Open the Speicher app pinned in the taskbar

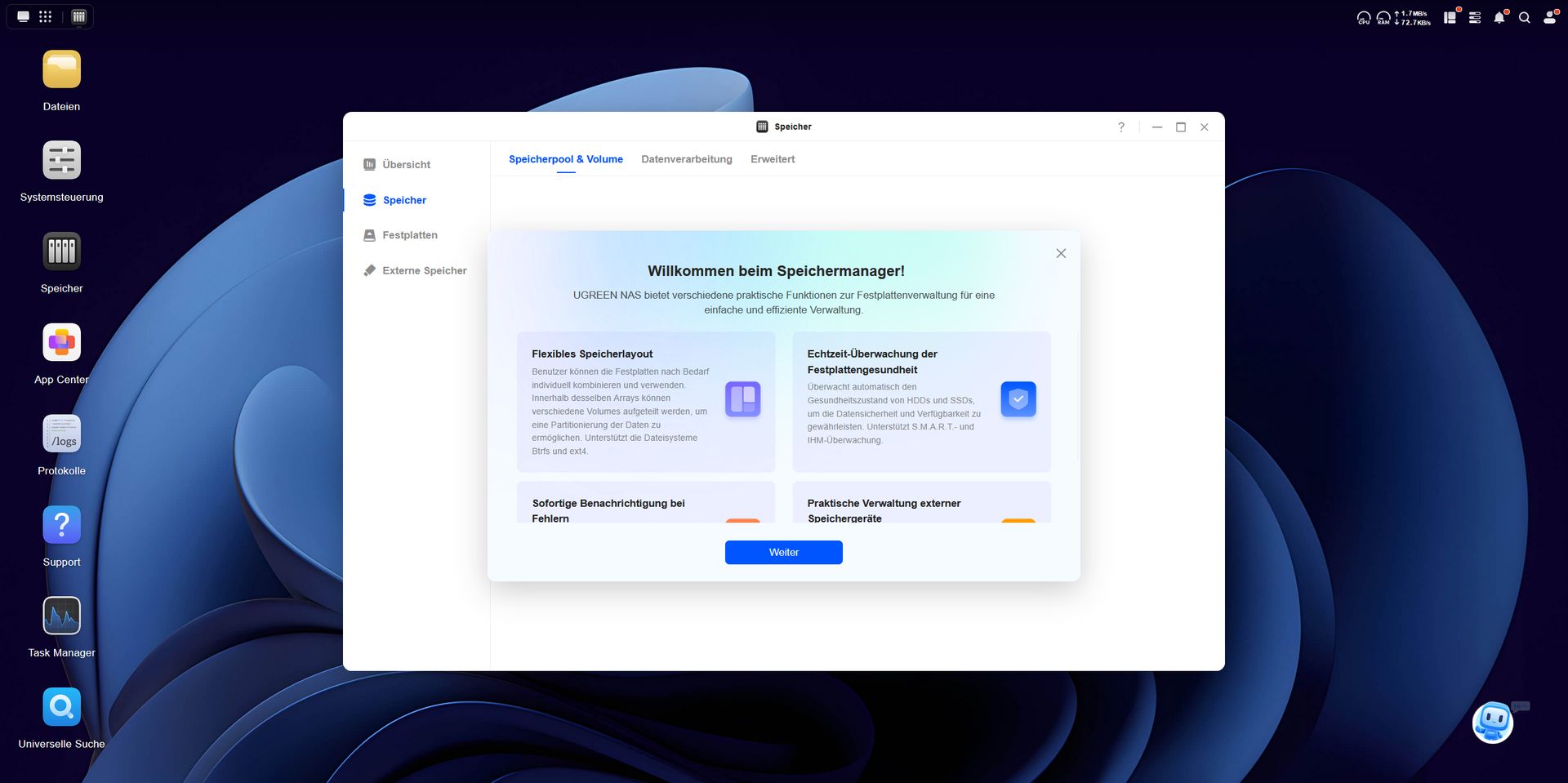(x=78, y=16)
